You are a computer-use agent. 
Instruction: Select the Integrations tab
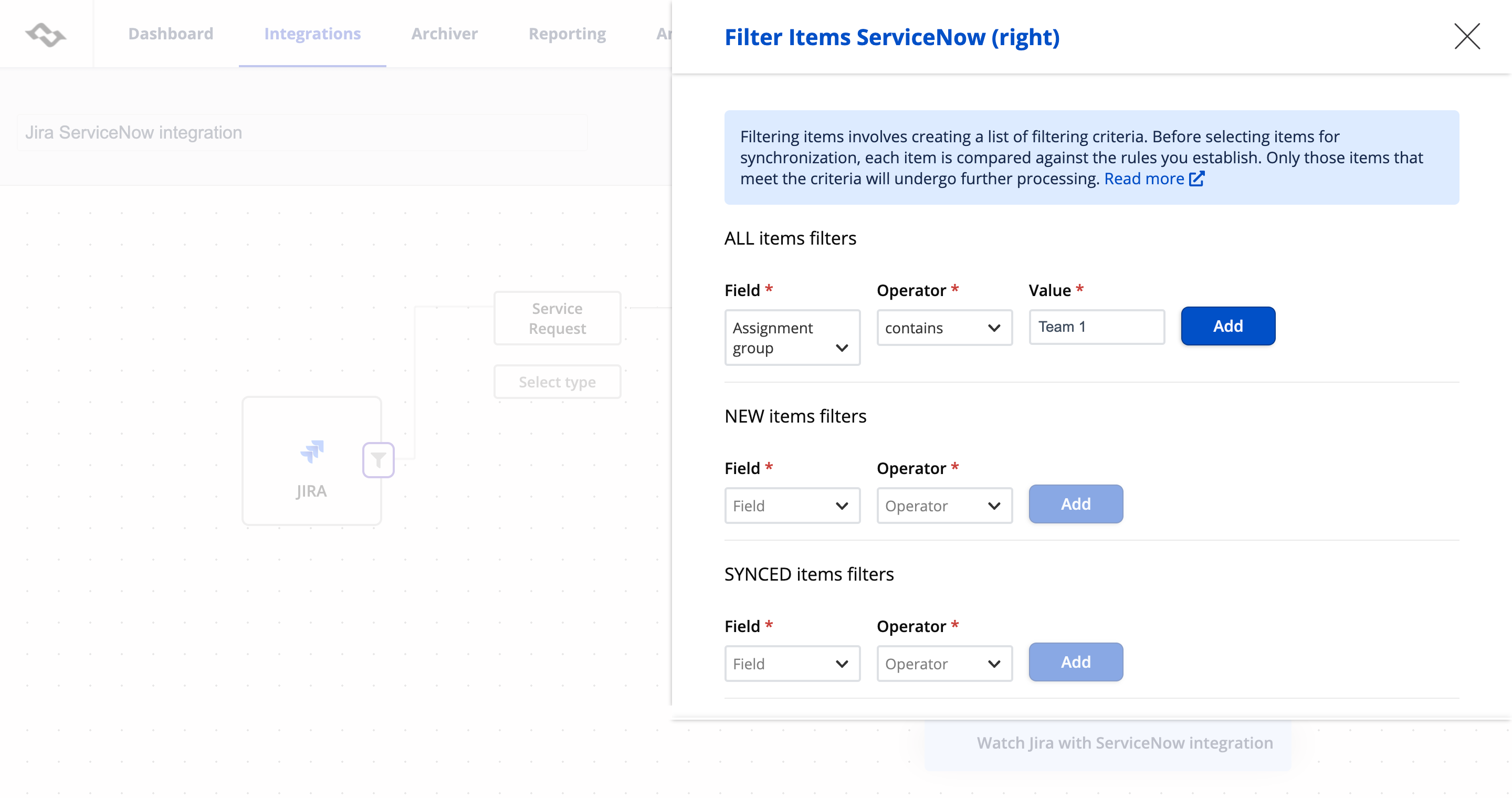[x=312, y=34]
